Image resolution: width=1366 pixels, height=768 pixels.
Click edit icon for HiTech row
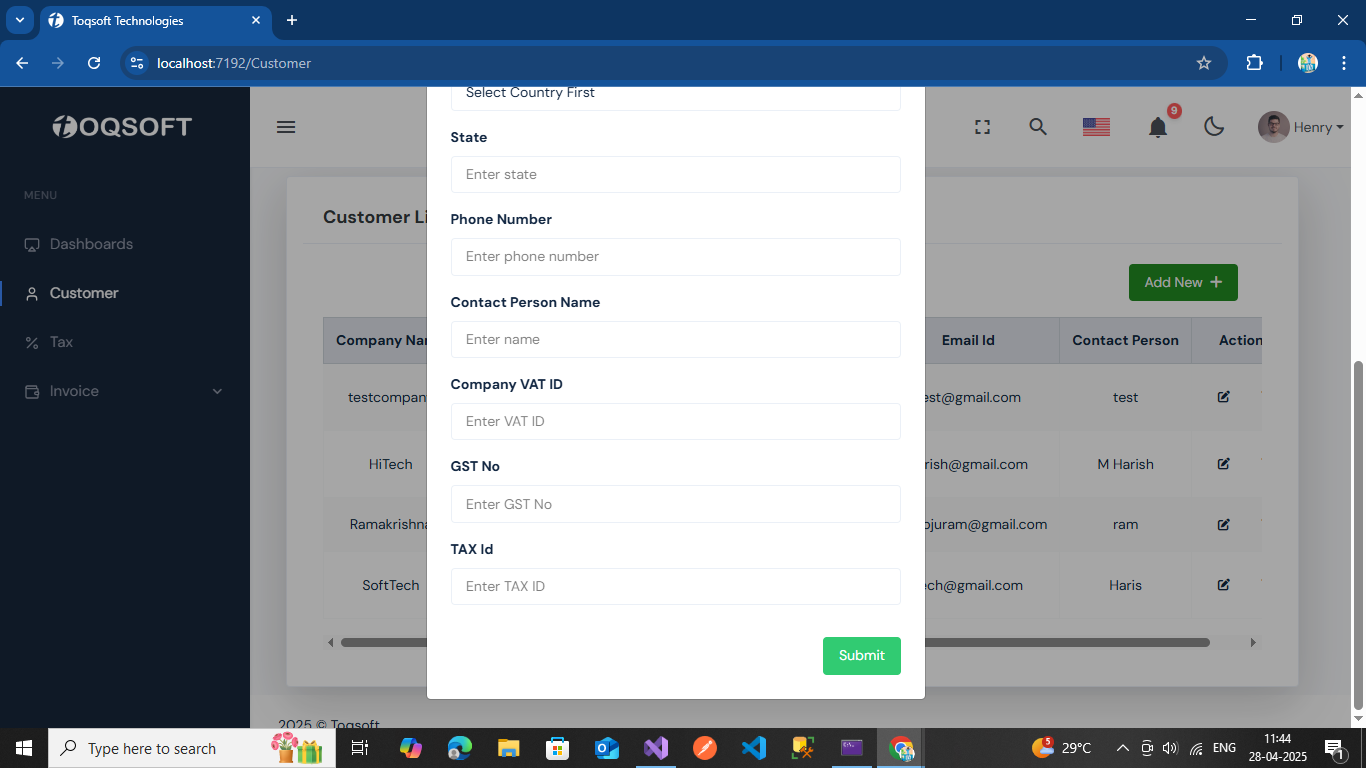click(1223, 464)
